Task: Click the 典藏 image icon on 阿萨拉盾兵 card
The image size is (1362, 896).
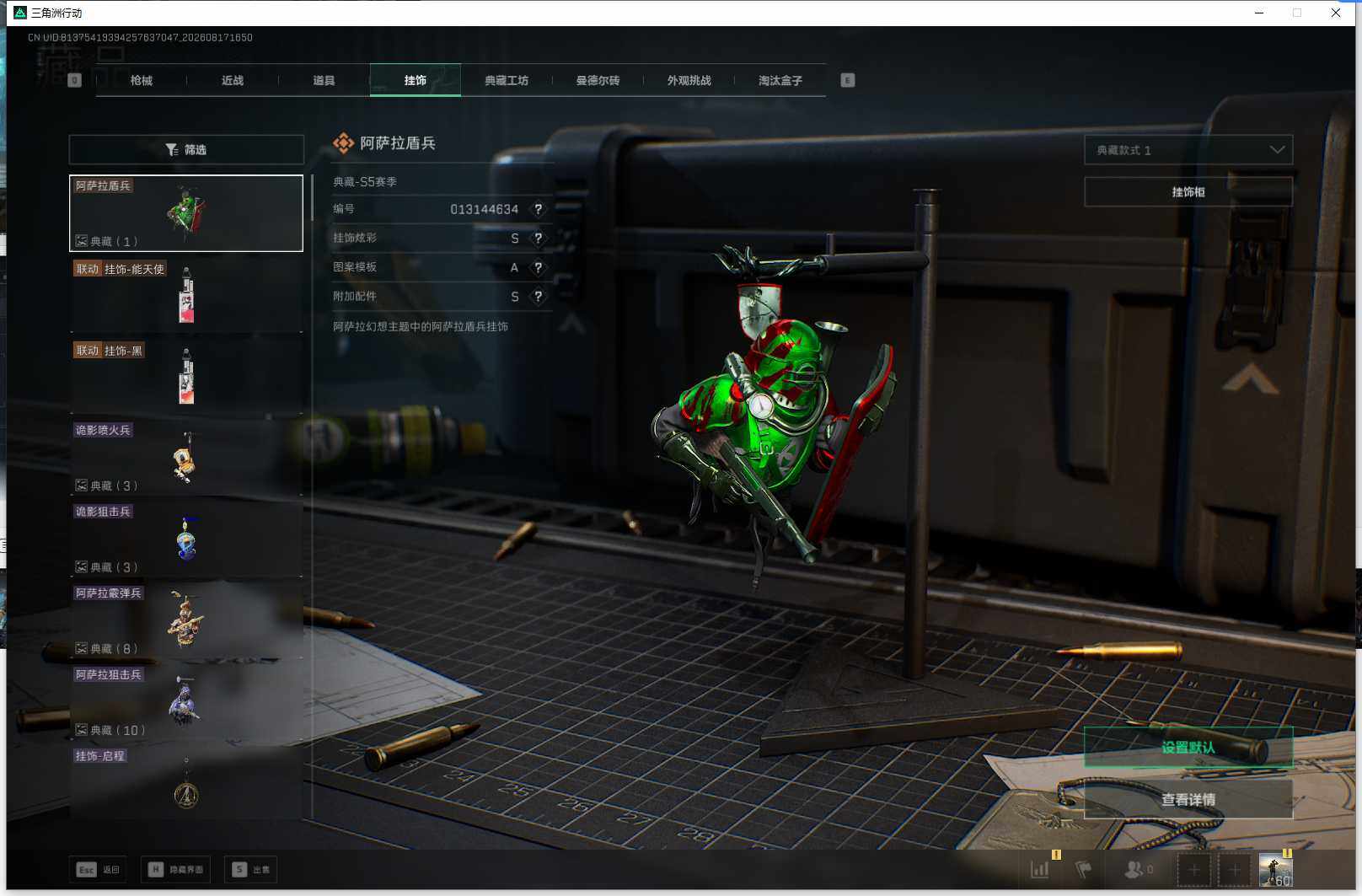Action: (82, 241)
